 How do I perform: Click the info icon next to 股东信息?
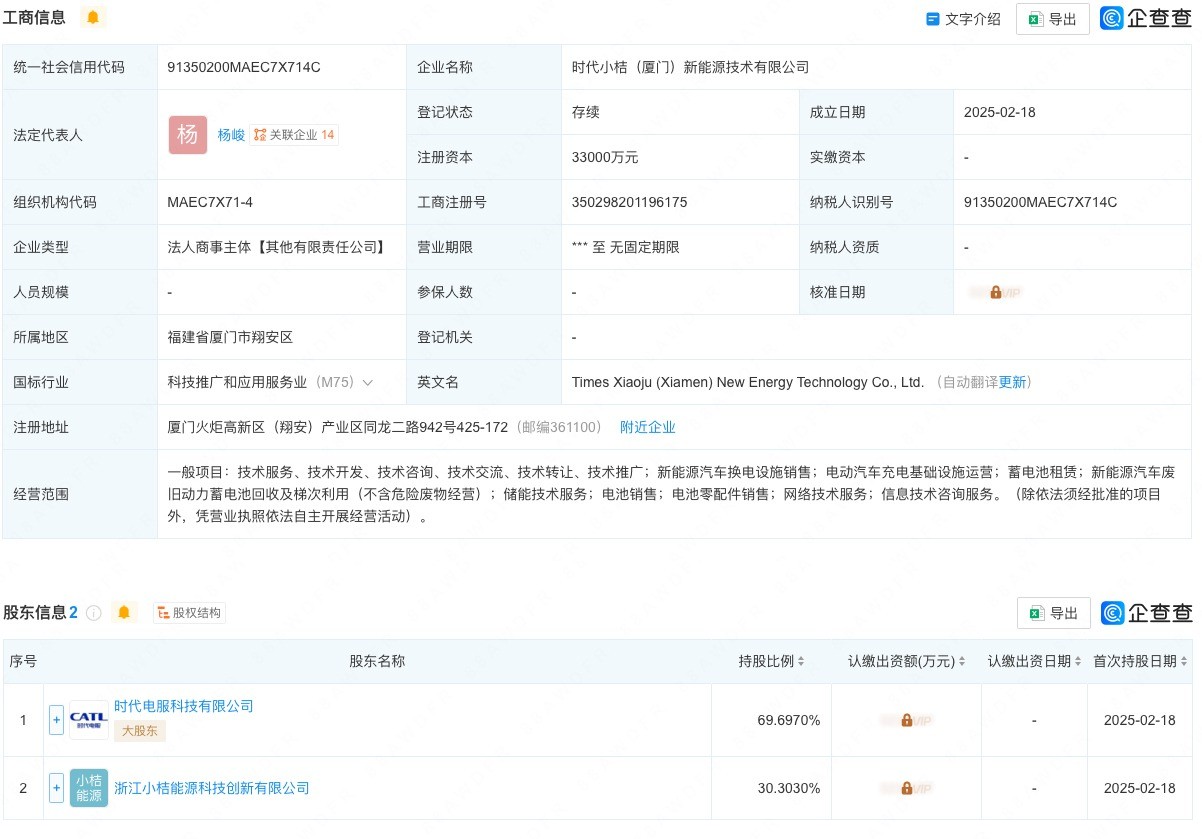(94, 613)
